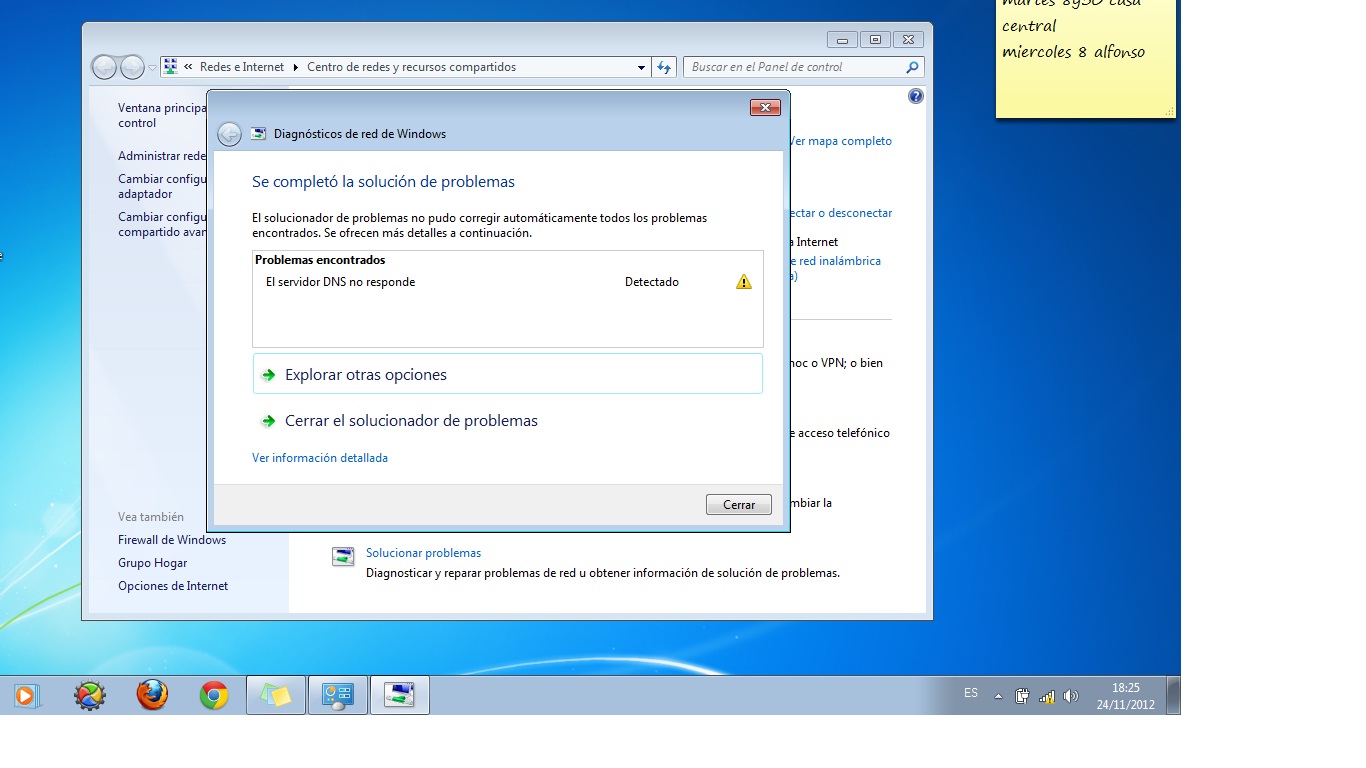Open the ES language selector
Viewport: 1366px width, 768px height.
pos(970,693)
